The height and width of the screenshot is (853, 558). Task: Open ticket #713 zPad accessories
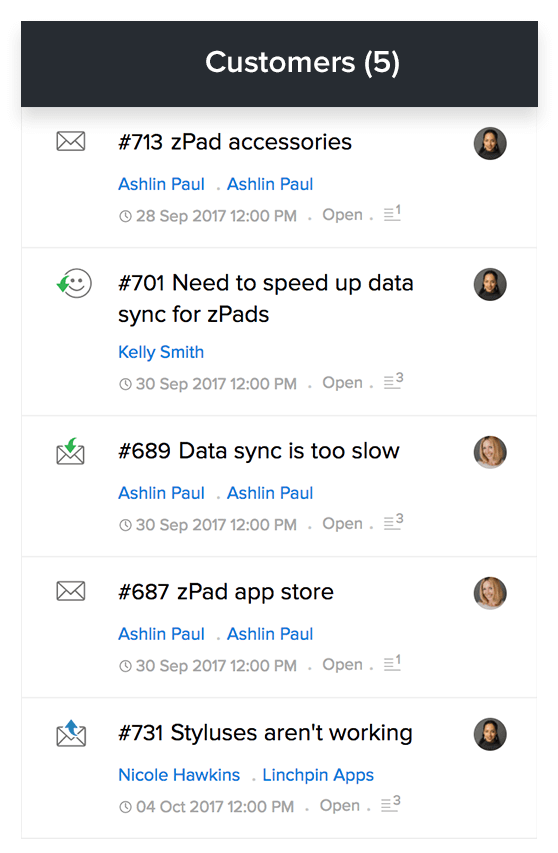pyautogui.click(x=235, y=142)
